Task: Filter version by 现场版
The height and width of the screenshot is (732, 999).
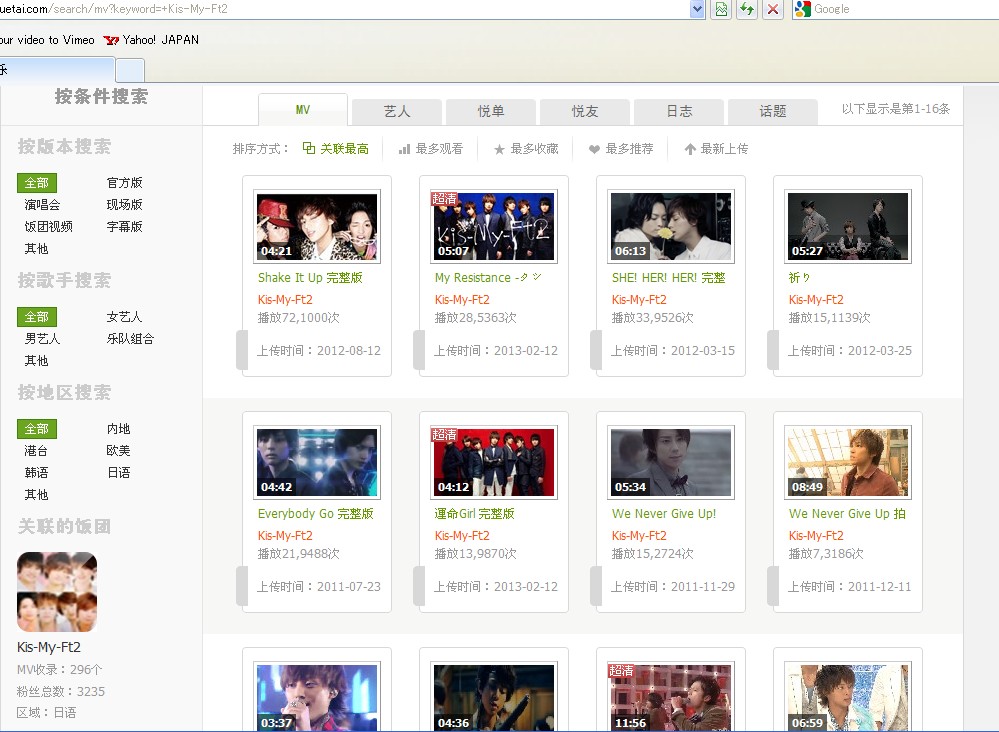Action: click(124, 205)
